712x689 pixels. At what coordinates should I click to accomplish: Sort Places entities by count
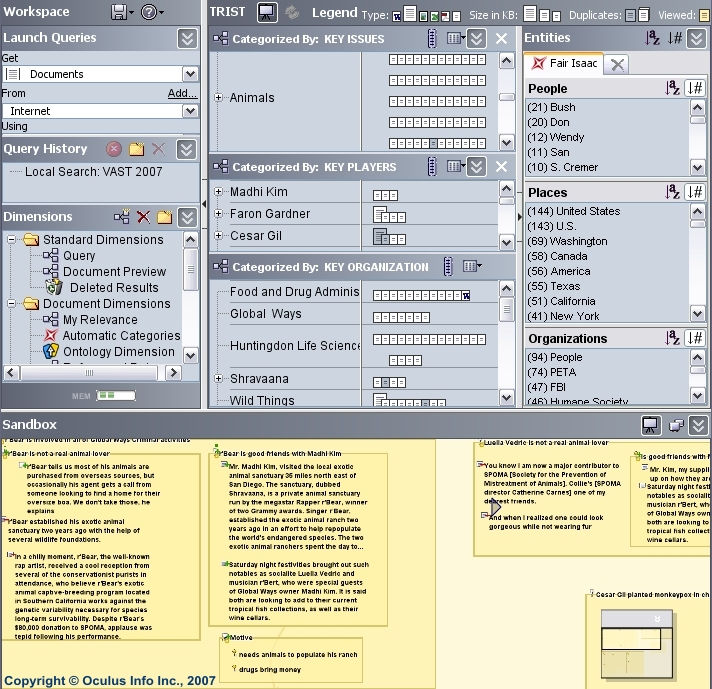click(696, 192)
